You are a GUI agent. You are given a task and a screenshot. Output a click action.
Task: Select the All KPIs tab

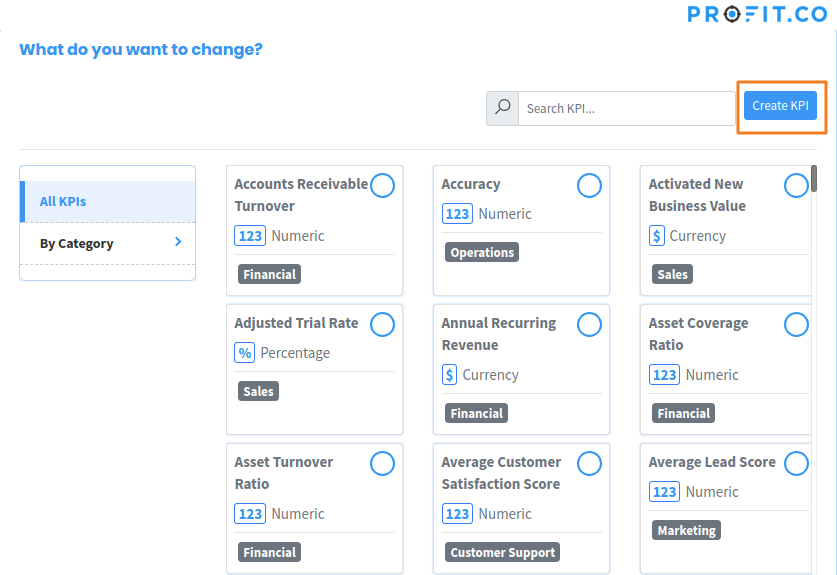pos(108,201)
